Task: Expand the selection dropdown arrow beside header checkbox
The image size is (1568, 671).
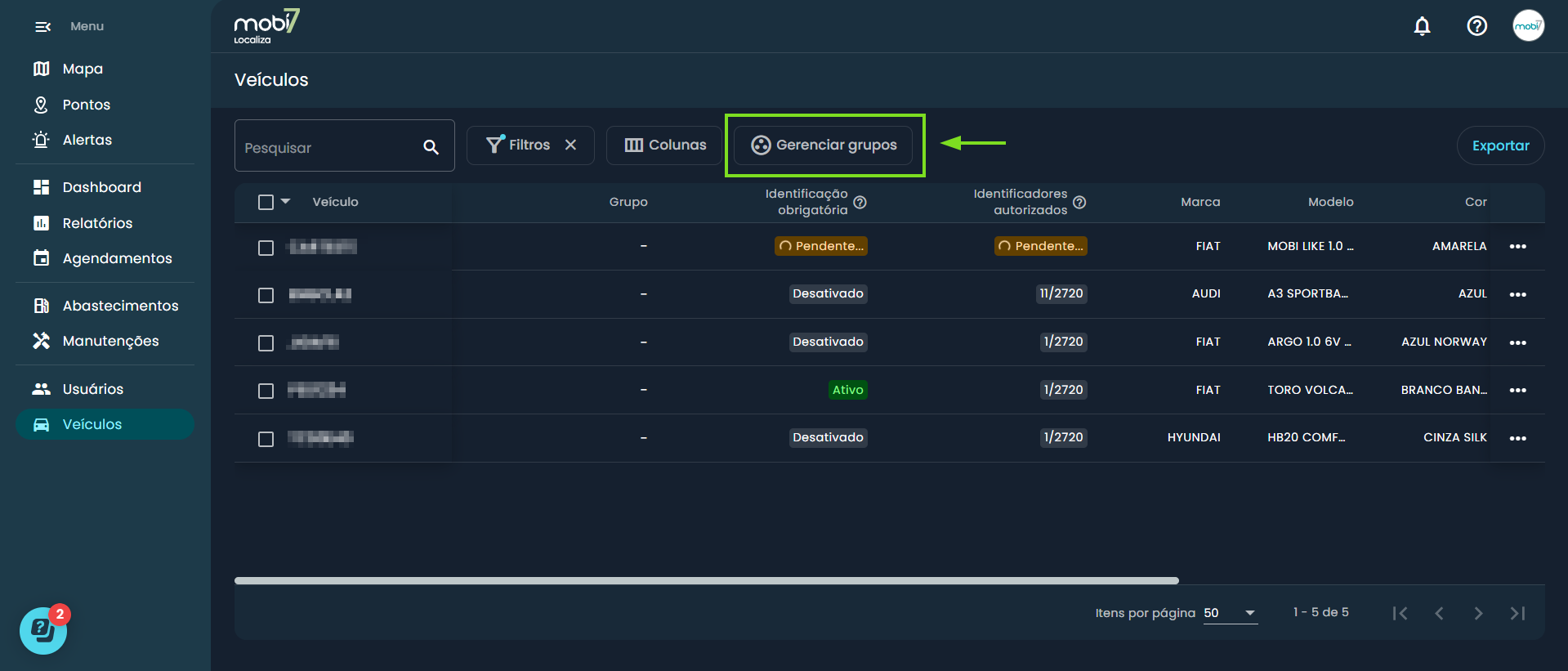Action: (285, 201)
